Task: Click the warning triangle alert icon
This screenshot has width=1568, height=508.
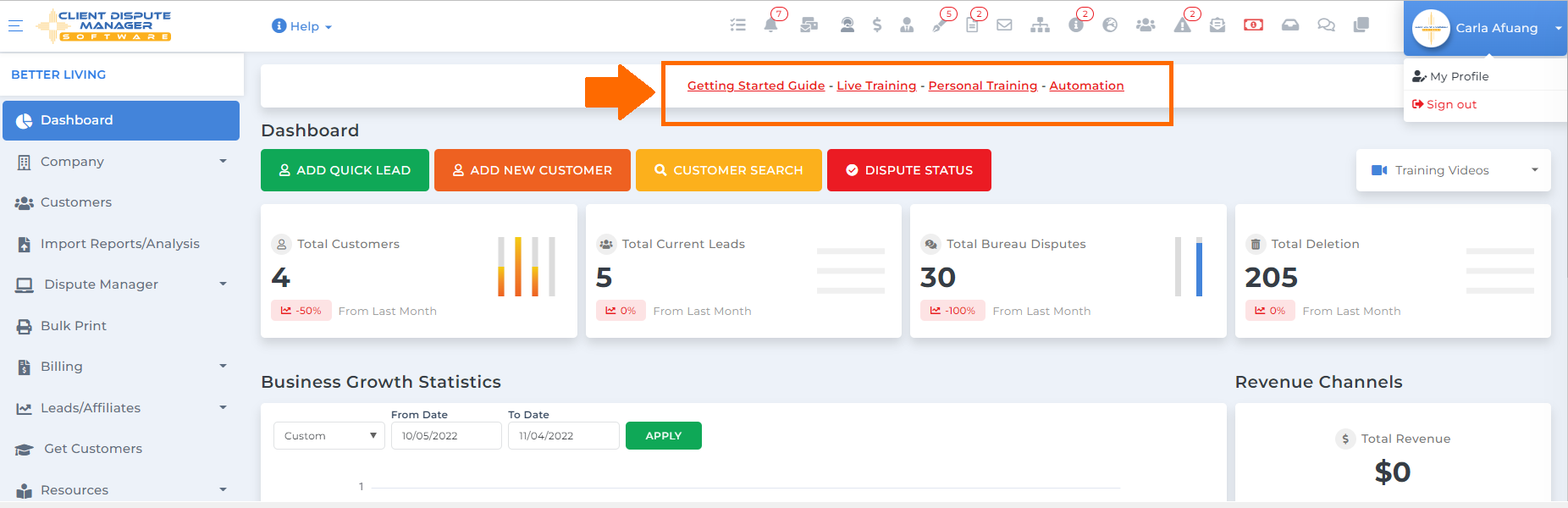Action: (1182, 25)
